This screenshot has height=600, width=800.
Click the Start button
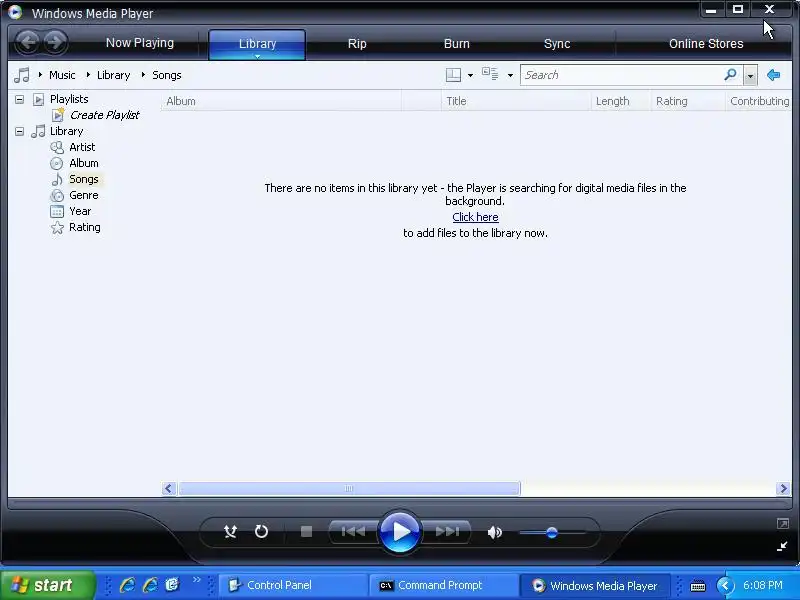coord(47,585)
